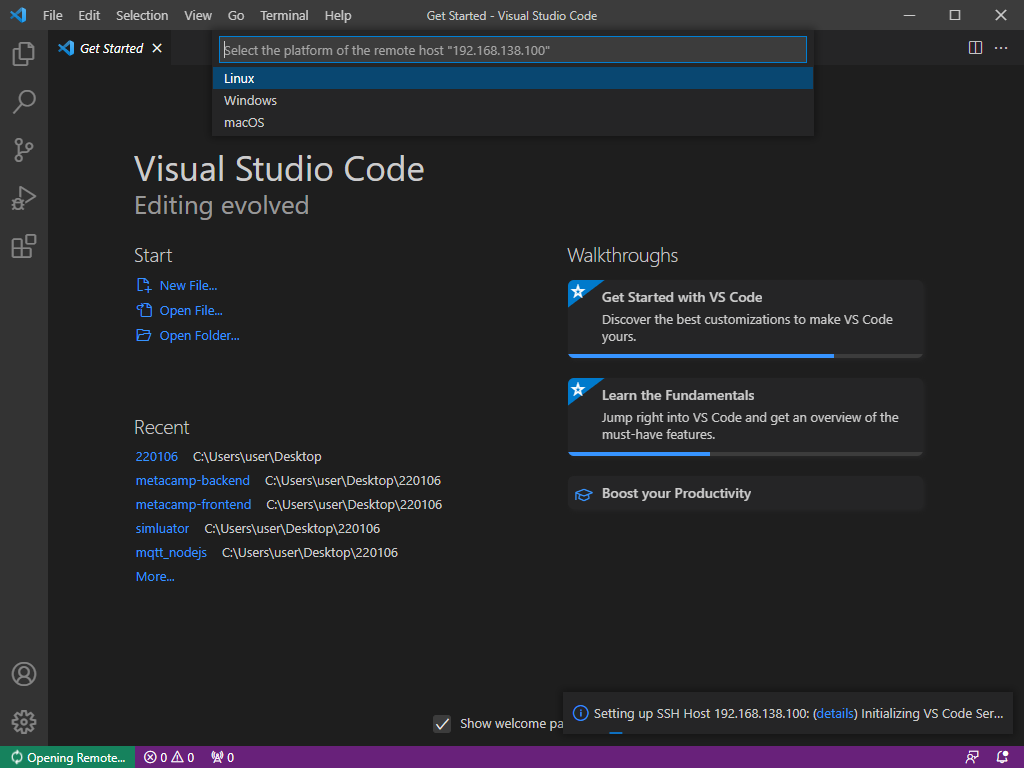The image size is (1024, 768).
Task: Click the VS Code logo in title bar
Action: (x=18, y=15)
